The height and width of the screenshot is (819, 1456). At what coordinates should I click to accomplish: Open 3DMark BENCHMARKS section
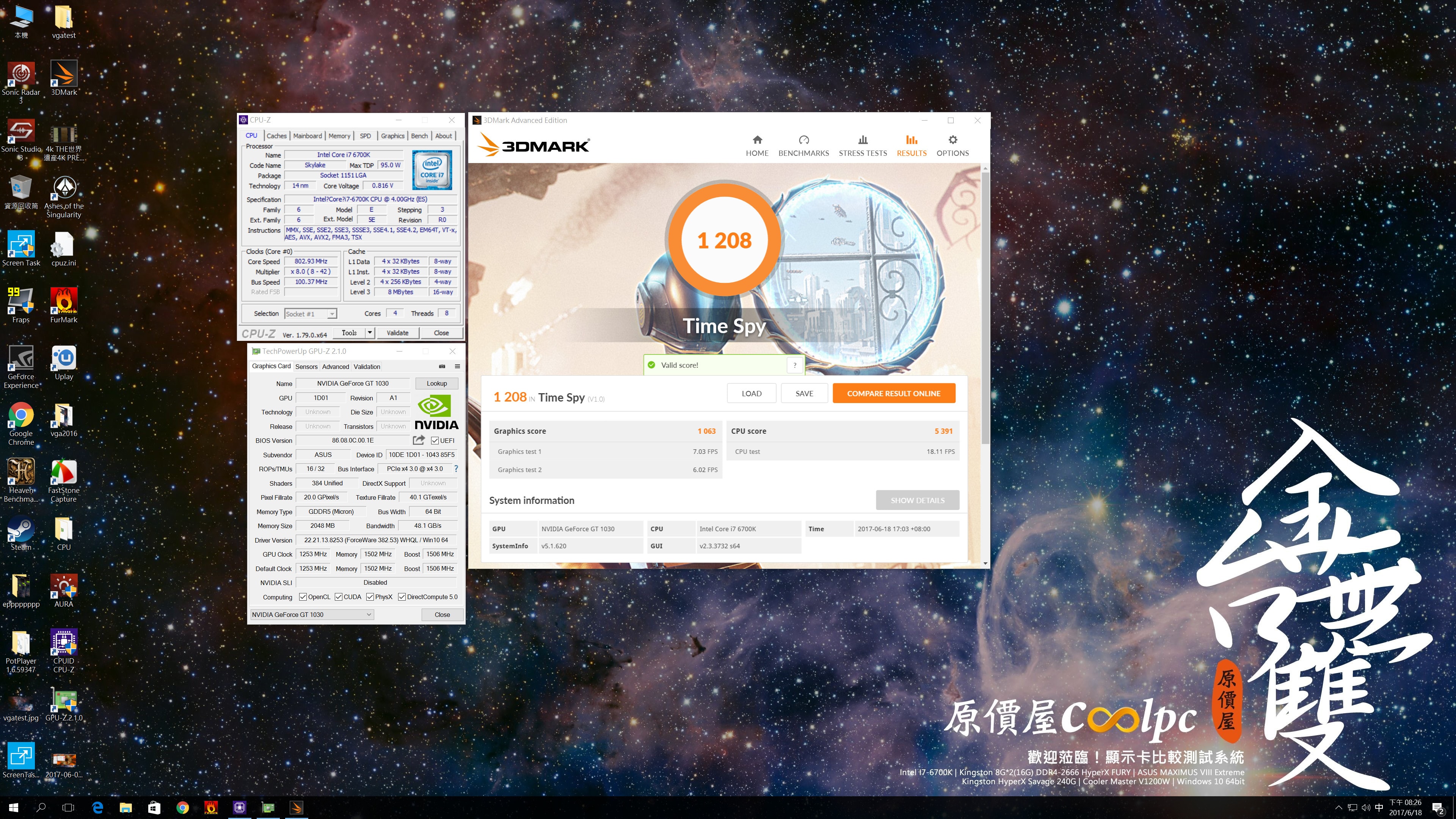coord(803,146)
